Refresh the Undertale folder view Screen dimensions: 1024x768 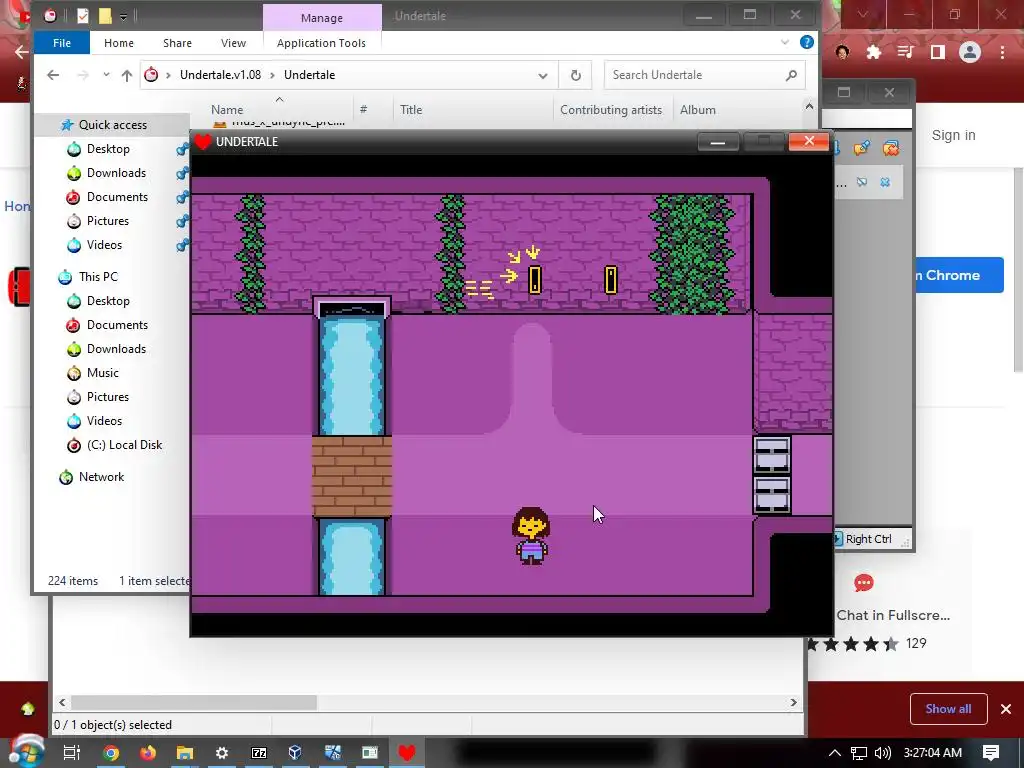pos(575,76)
